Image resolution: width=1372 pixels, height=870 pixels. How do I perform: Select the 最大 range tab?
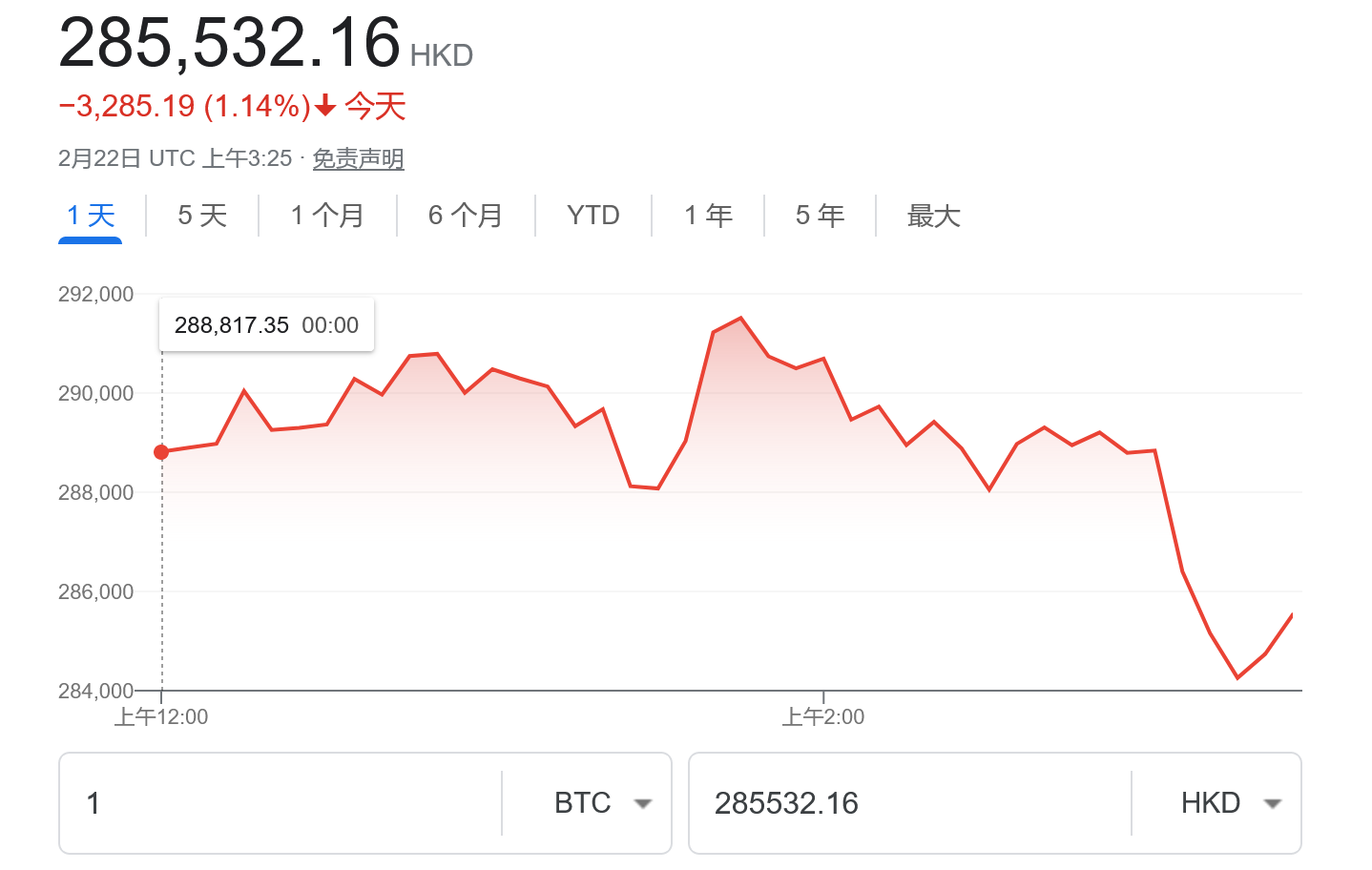933,216
